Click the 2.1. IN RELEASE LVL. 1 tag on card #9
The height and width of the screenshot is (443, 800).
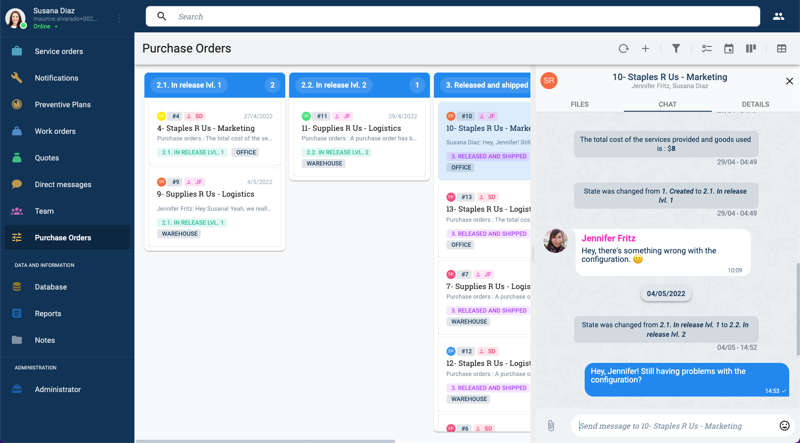192,223
